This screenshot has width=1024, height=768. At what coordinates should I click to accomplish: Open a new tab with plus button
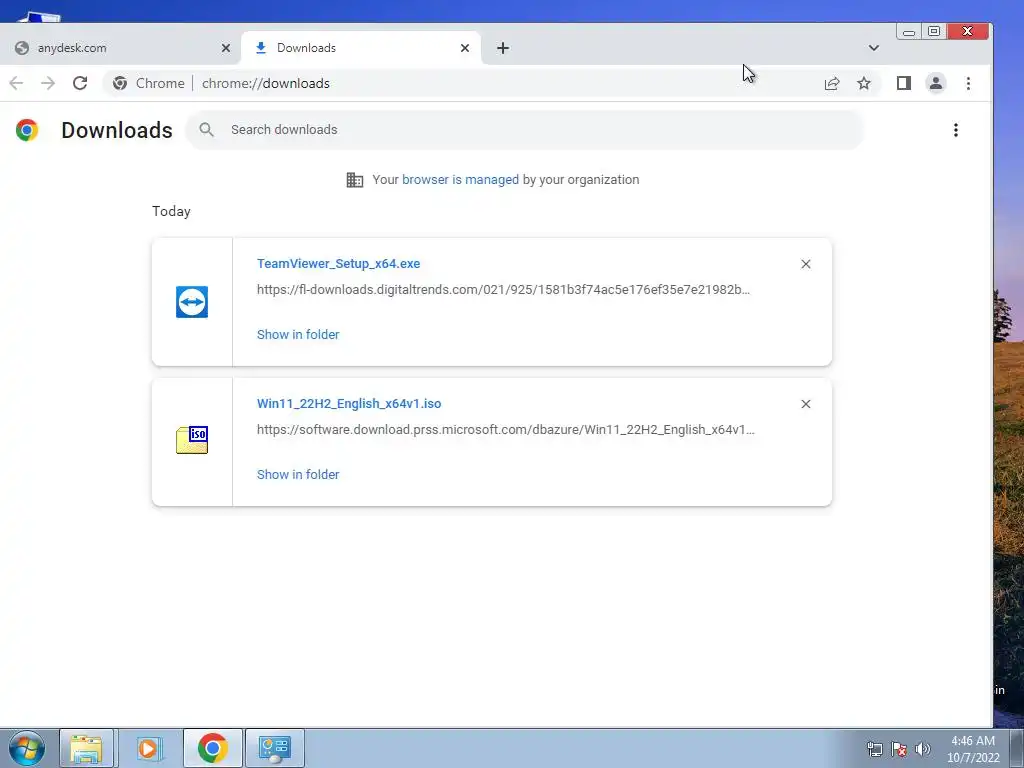pyautogui.click(x=503, y=48)
